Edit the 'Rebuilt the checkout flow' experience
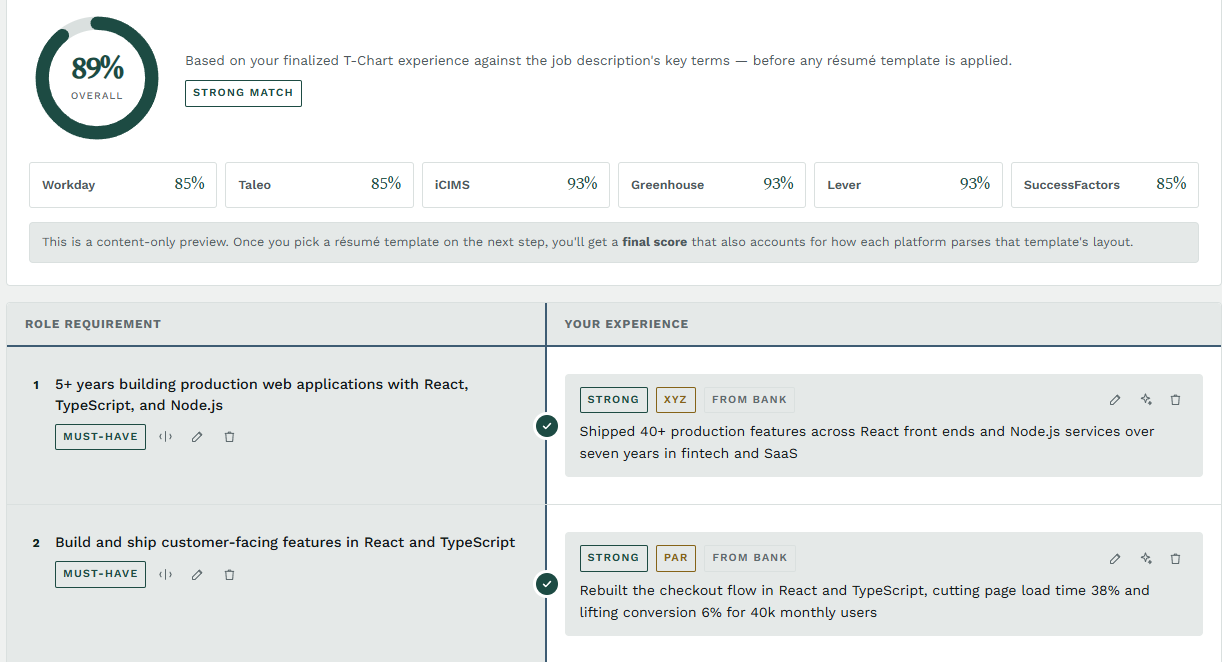The image size is (1222, 662). (x=1115, y=559)
